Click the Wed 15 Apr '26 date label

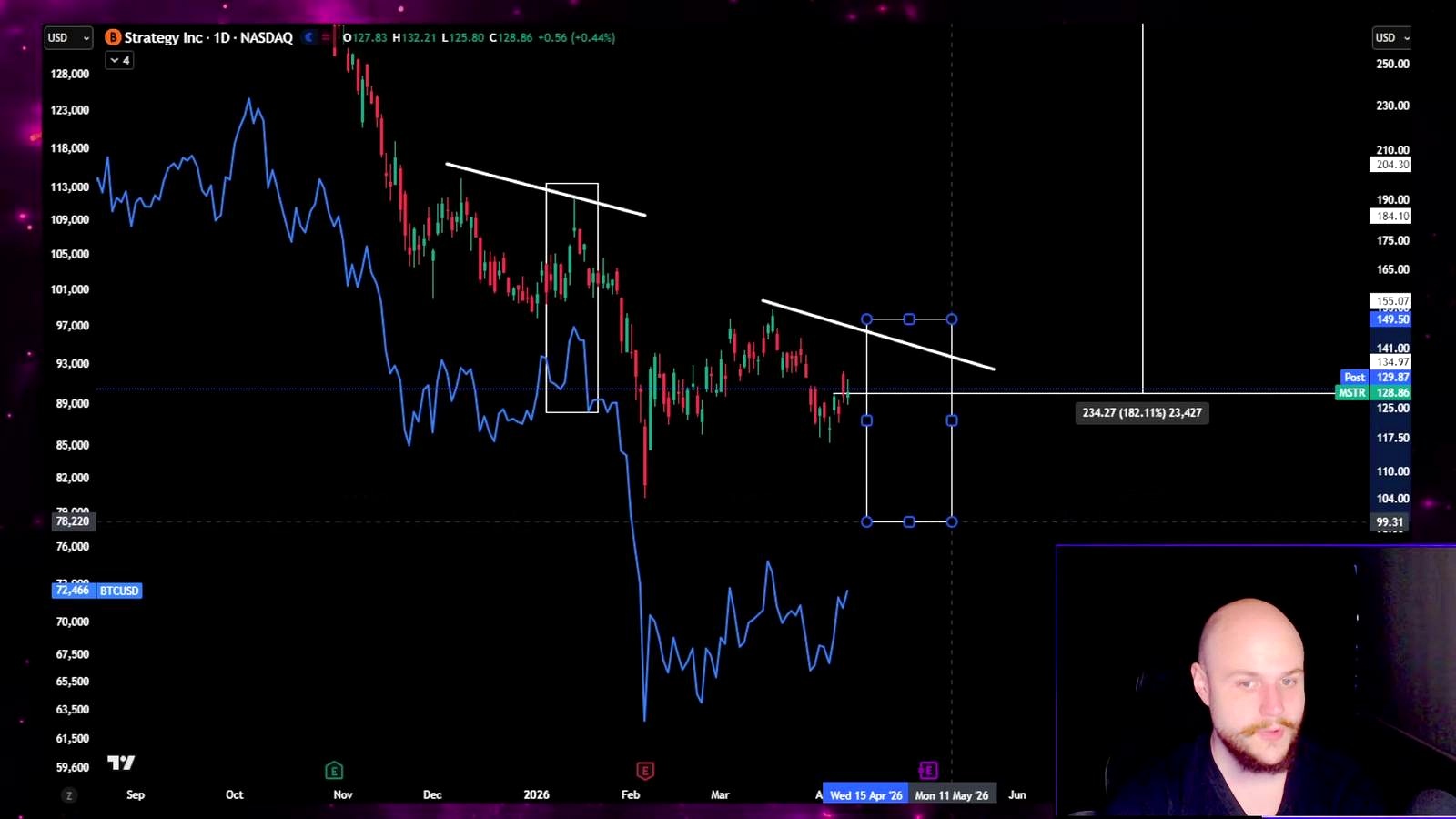pos(865,795)
